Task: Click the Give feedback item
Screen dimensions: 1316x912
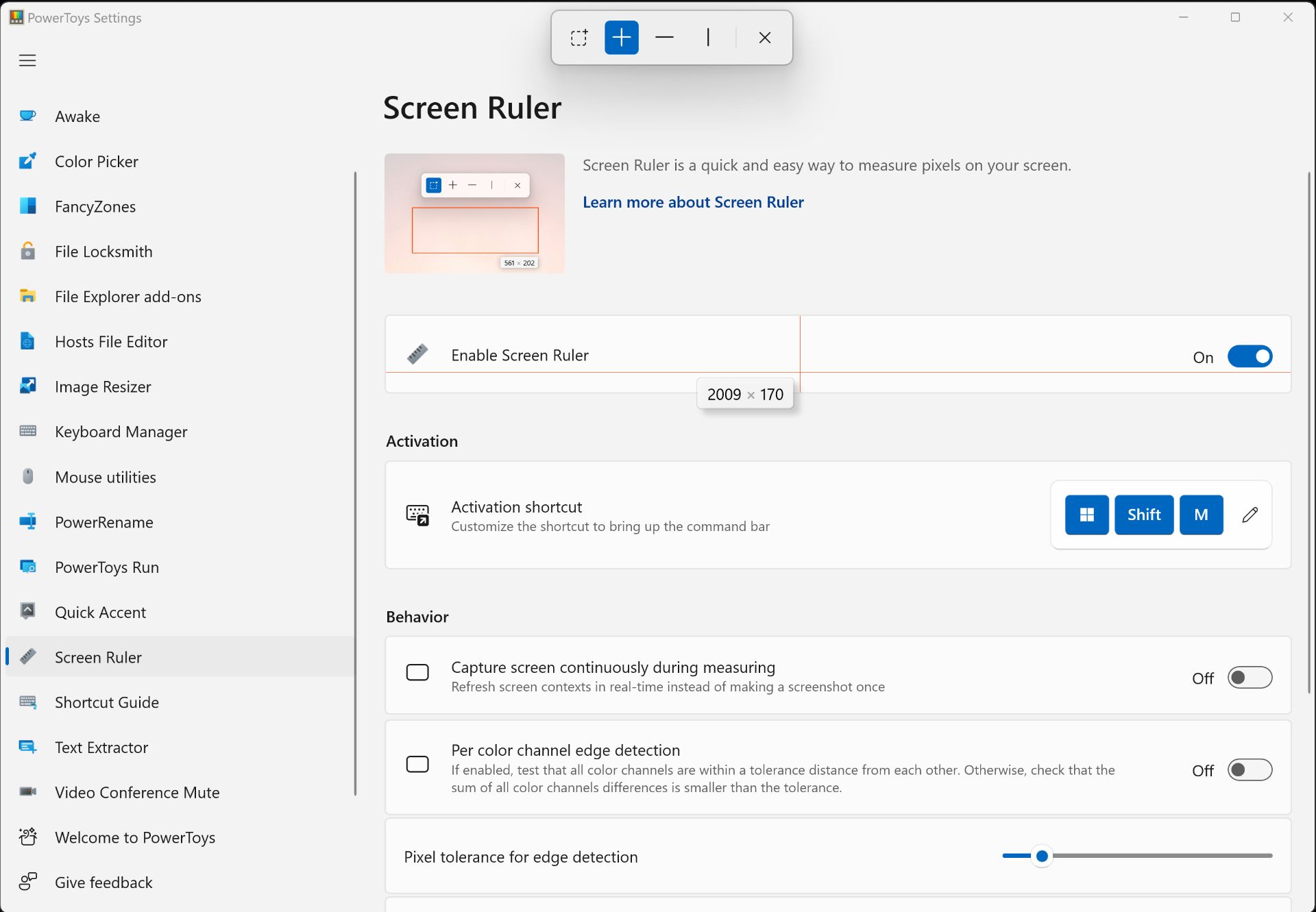Action: tap(103, 883)
